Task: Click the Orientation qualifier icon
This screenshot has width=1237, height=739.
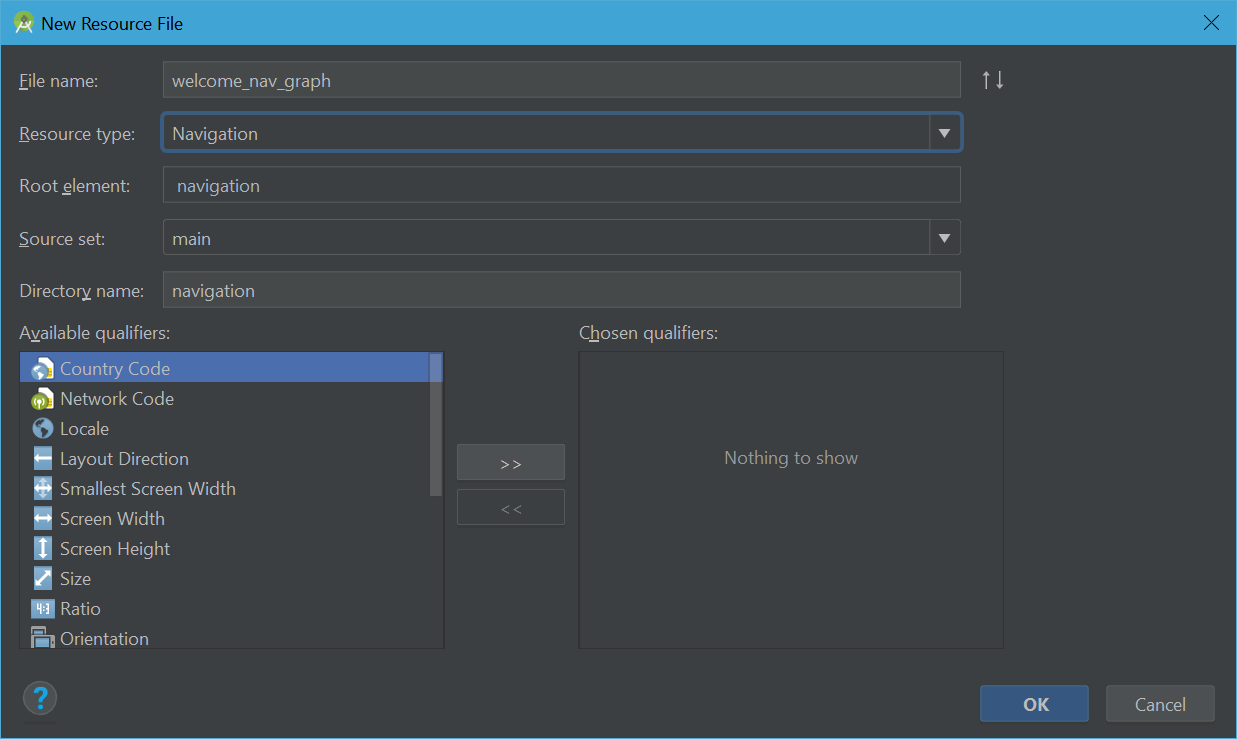Action: pos(42,638)
